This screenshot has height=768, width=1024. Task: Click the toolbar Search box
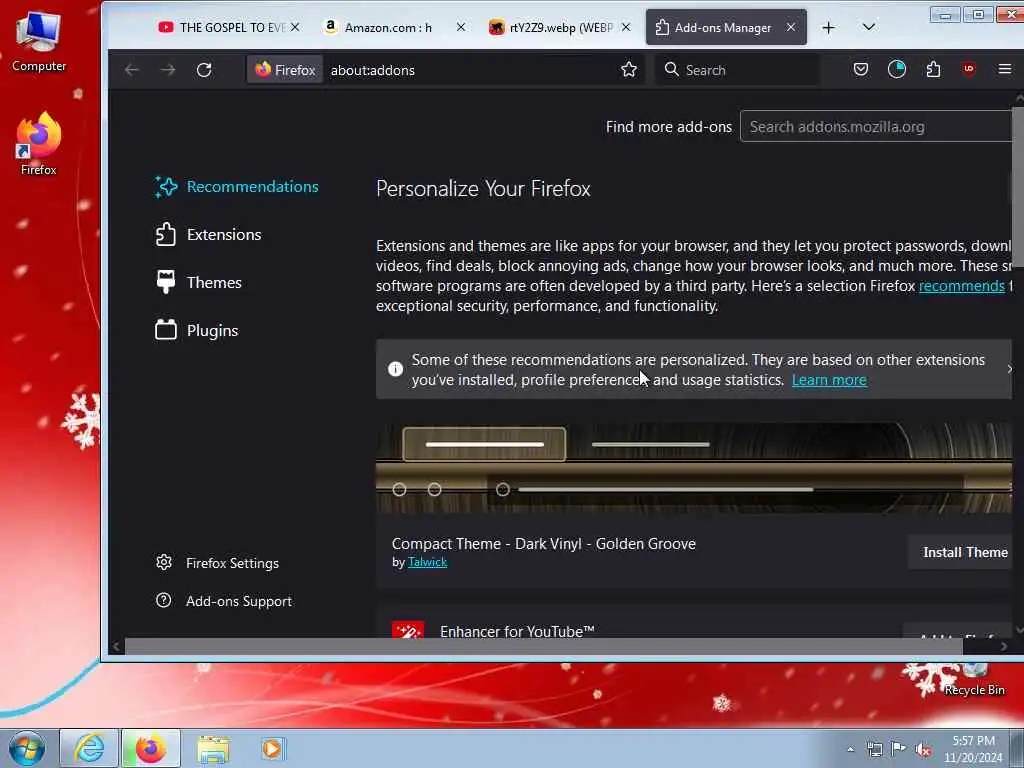click(x=737, y=70)
